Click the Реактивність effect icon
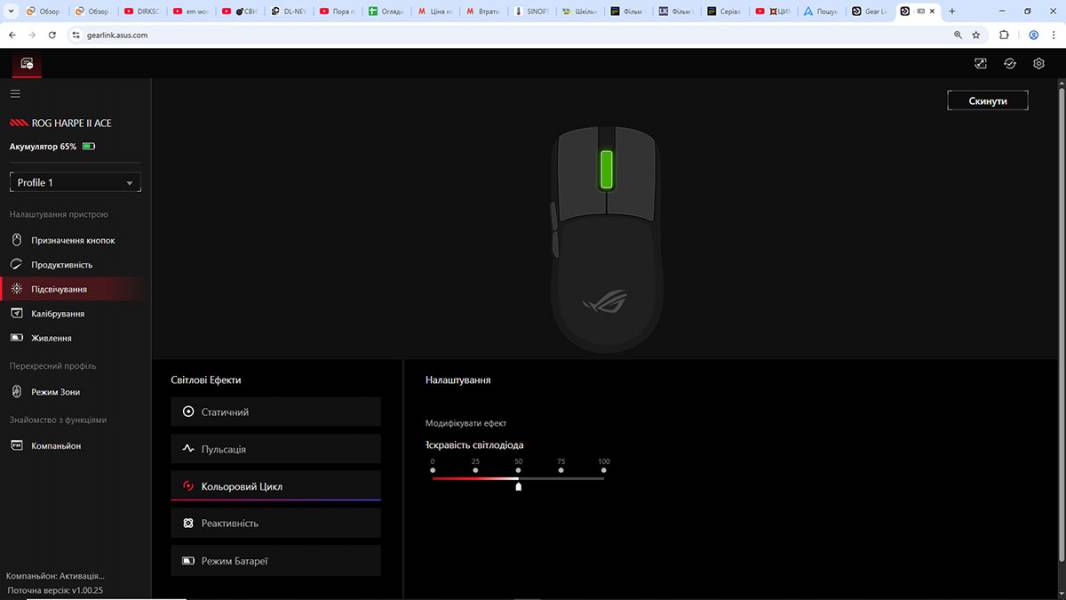 click(188, 523)
